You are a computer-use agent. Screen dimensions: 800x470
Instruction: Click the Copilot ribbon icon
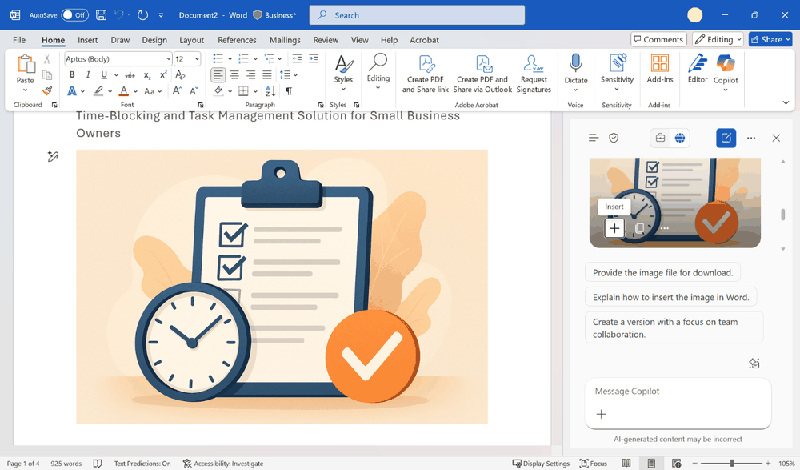coord(726,64)
